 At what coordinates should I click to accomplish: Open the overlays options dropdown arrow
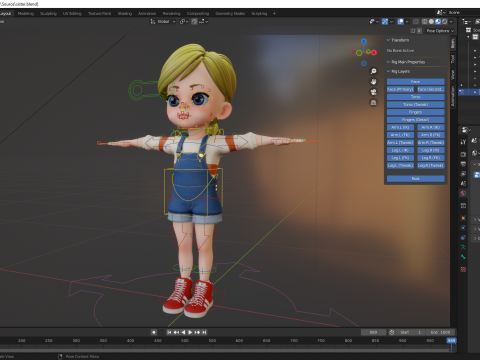(407, 21)
